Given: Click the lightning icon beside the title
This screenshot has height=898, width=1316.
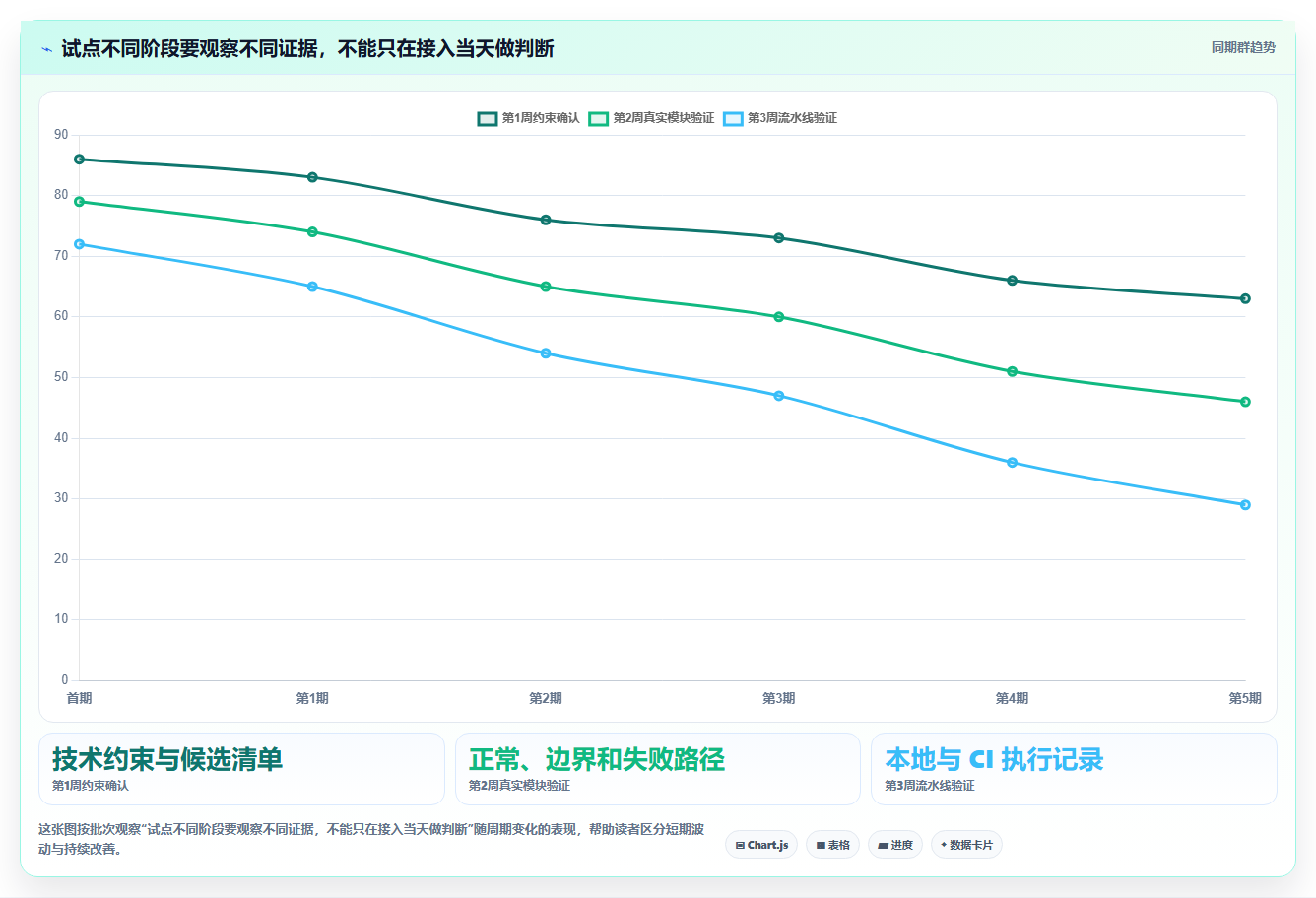Looking at the screenshot, I should [46, 49].
